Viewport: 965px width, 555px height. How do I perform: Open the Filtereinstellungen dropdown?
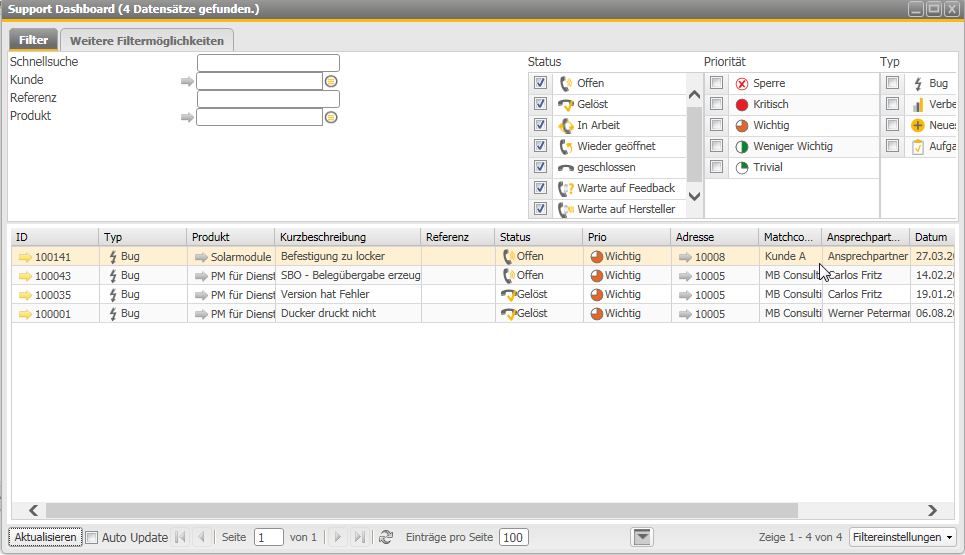903,538
